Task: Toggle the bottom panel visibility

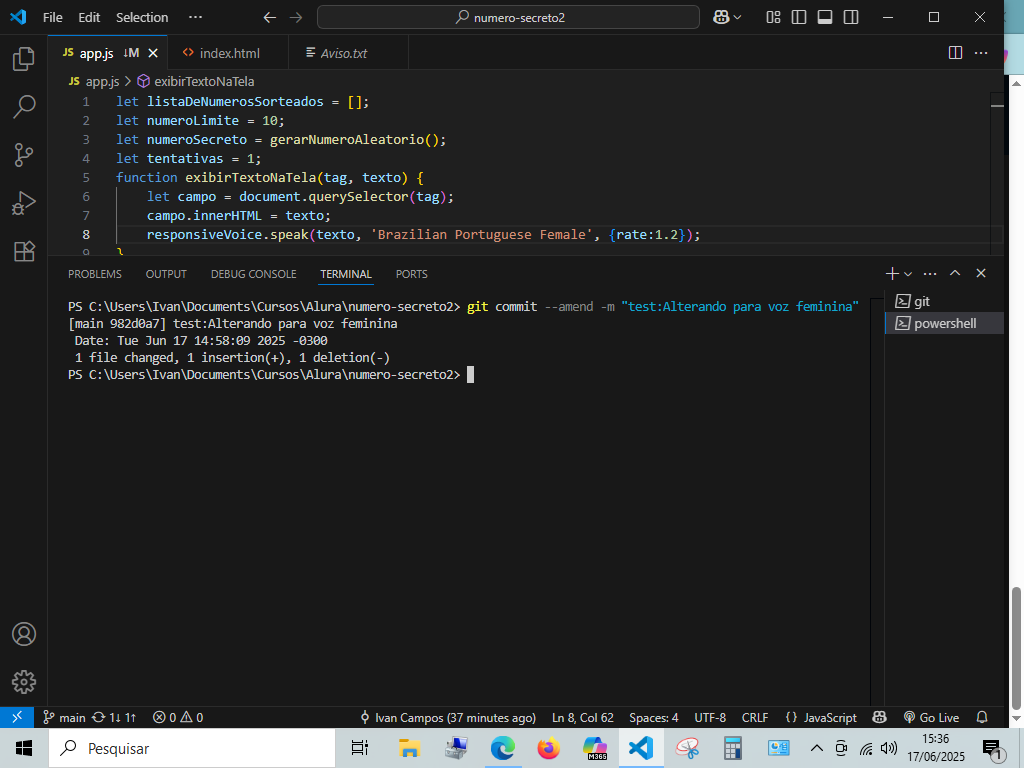Action: 825,18
